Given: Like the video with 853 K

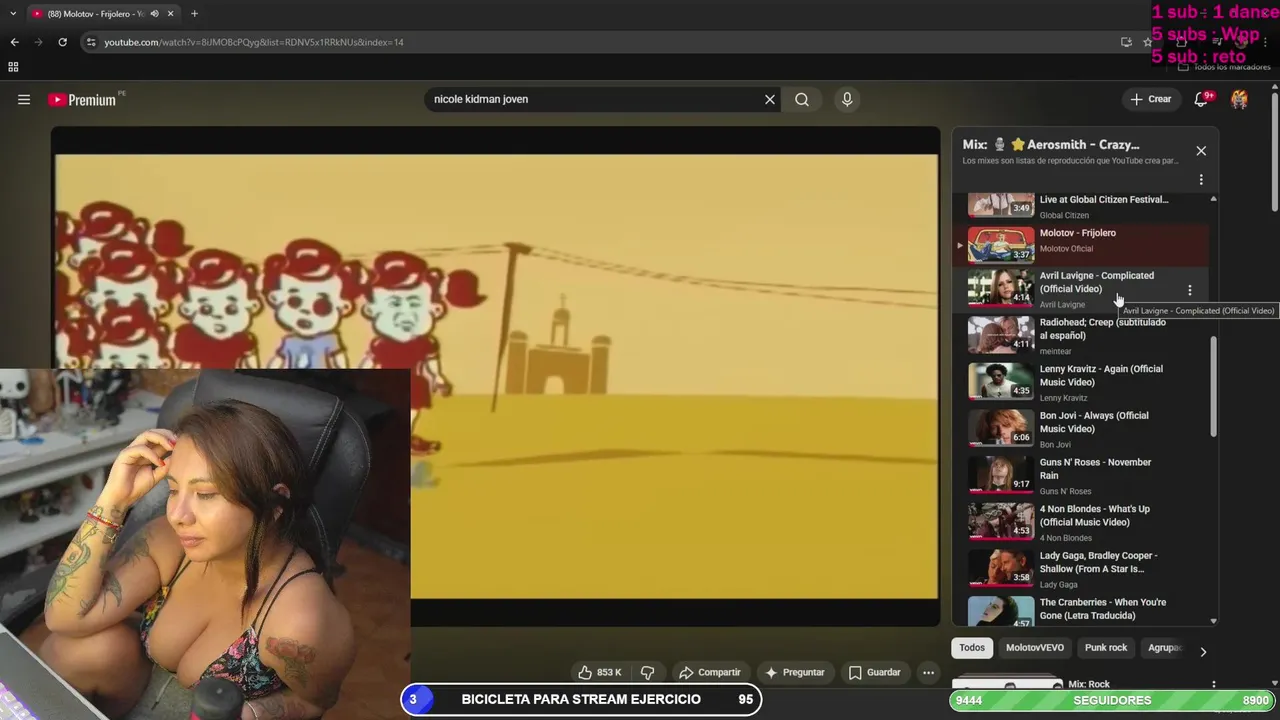Looking at the screenshot, I should click(x=600, y=672).
